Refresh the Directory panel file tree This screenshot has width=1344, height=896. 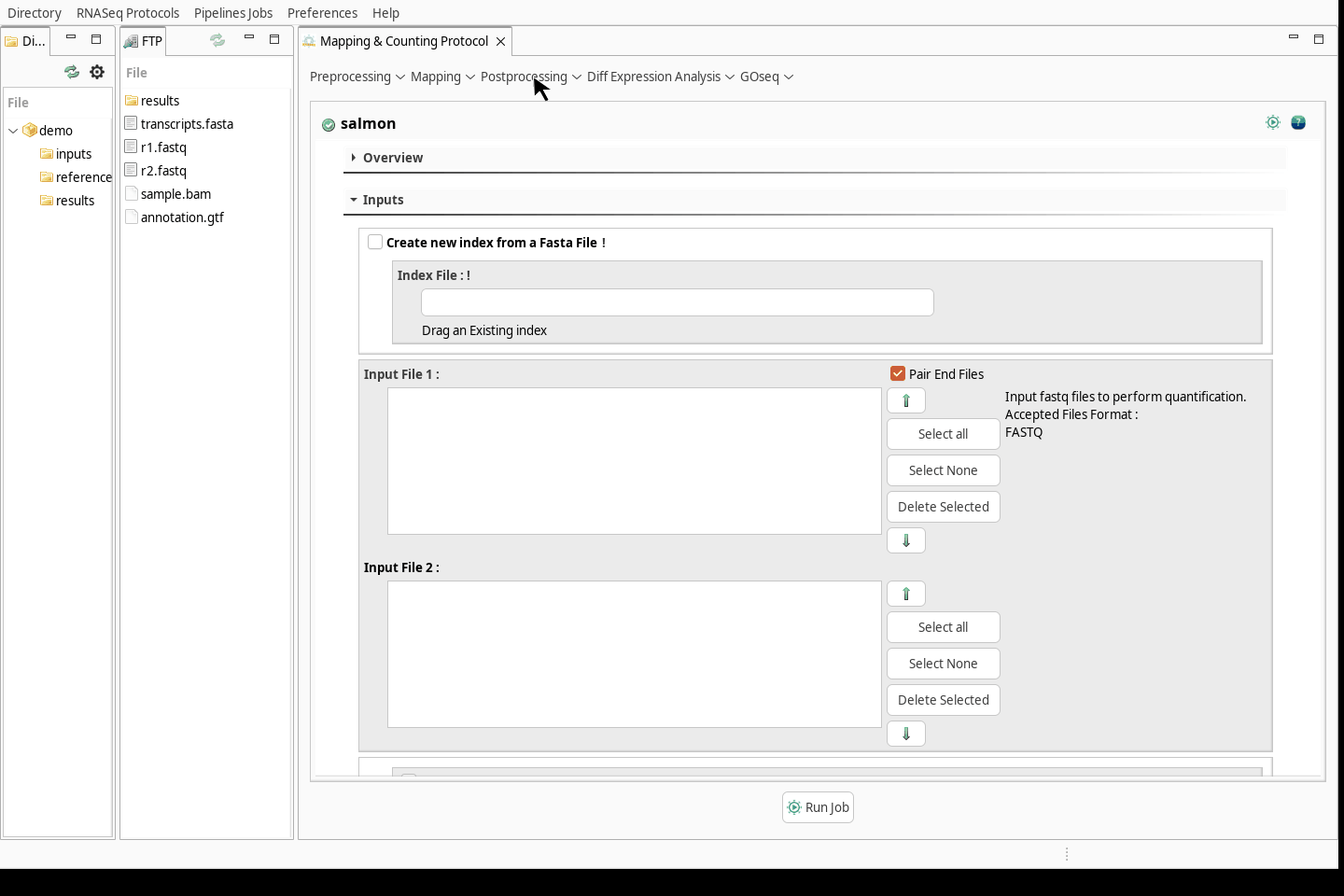(72, 72)
